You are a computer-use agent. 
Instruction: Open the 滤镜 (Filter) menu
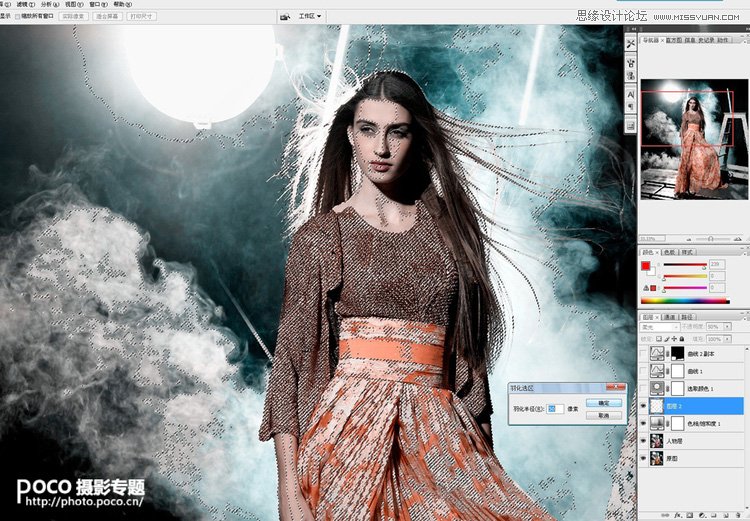pyautogui.click(x=25, y=4)
